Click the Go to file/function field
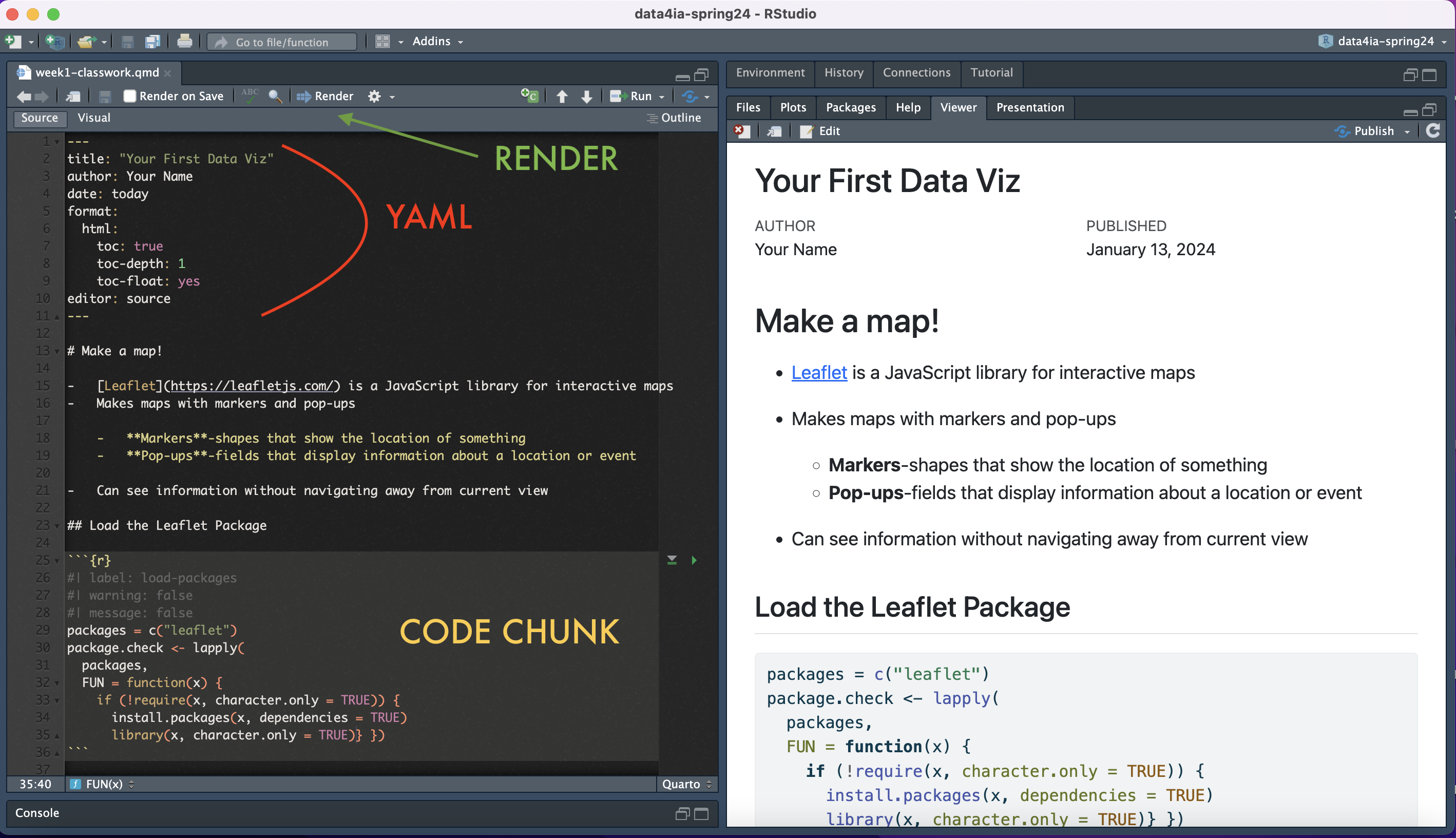Screen dimensions: 1456x838 (282, 42)
